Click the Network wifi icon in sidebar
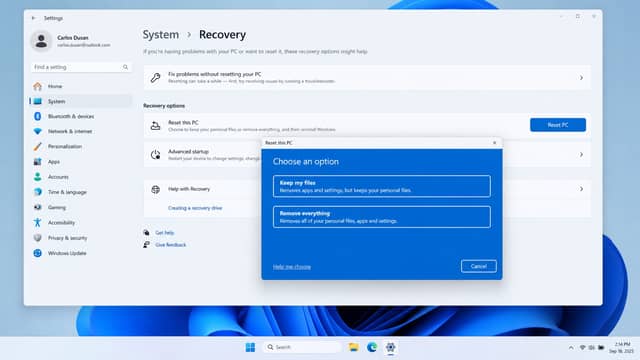Image resolution: width=640 pixels, height=360 pixels. (x=38, y=131)
